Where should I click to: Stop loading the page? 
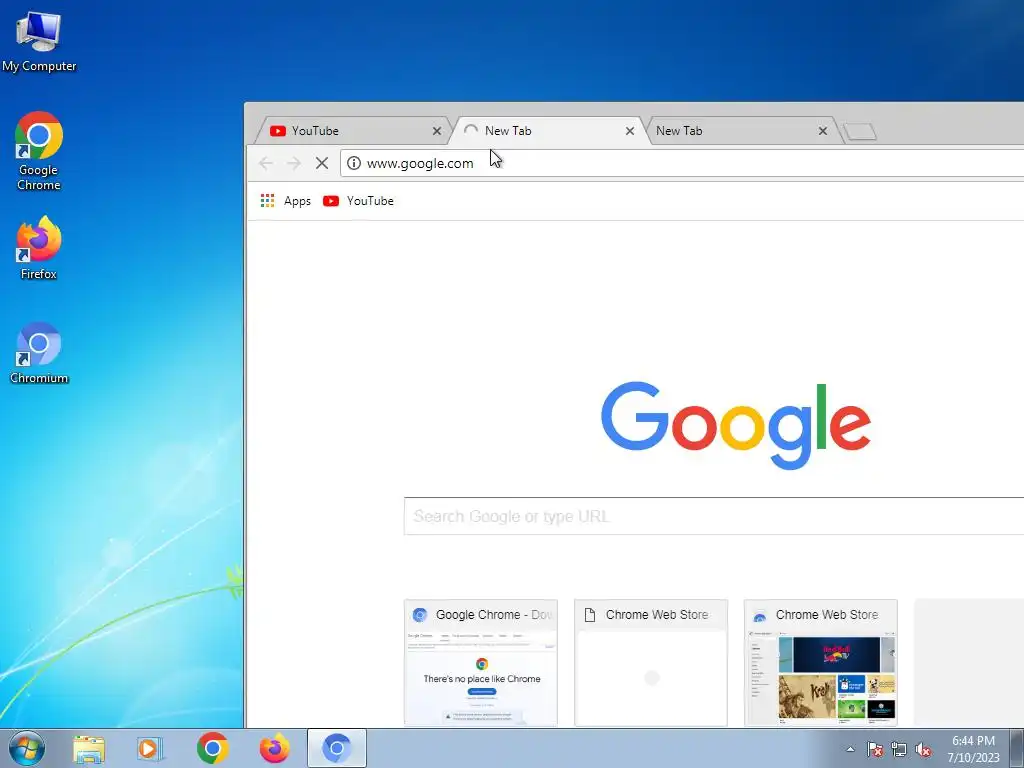322,163
